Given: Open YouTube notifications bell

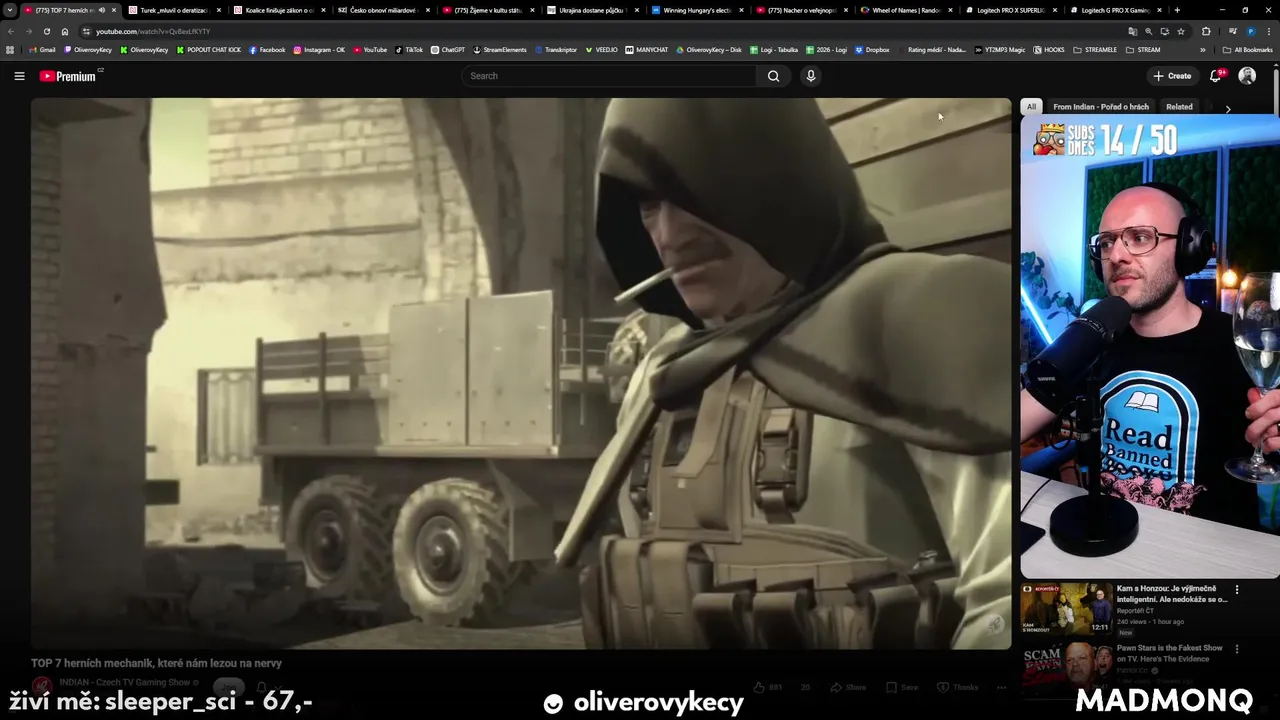Looking at the screenshot, I should pyautogui.click(x=1216, y=76).
